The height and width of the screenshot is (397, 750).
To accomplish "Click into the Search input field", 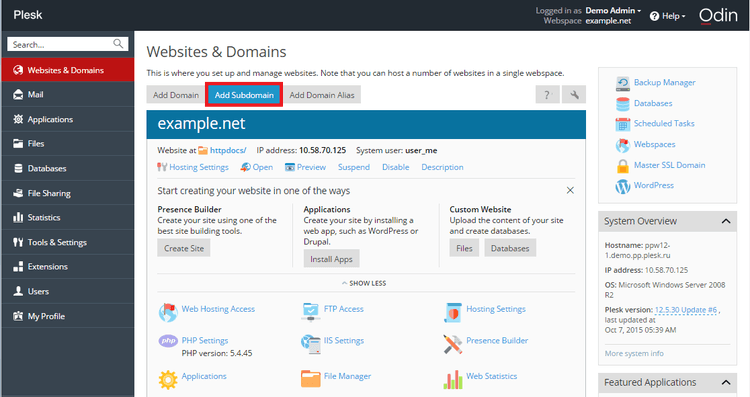I will point(60,44).
